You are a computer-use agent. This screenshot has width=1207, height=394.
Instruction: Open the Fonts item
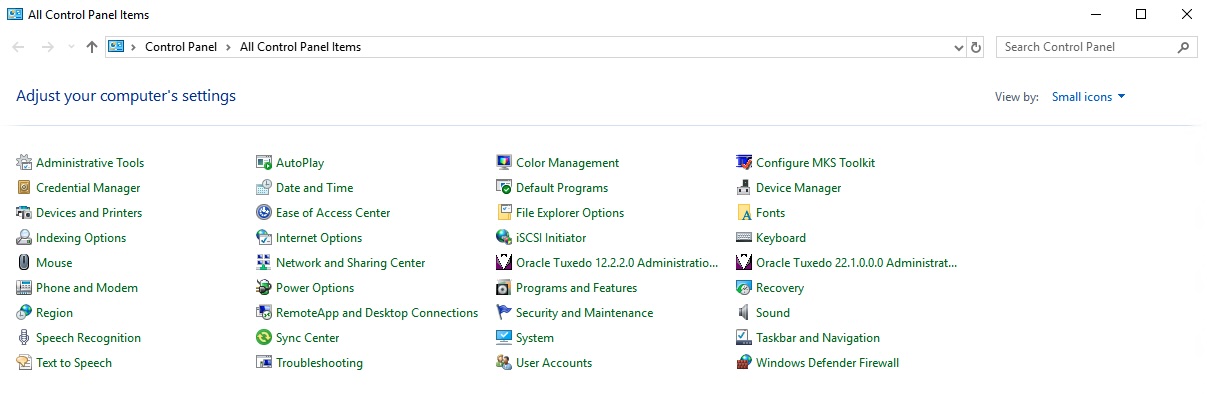[770, 213]
